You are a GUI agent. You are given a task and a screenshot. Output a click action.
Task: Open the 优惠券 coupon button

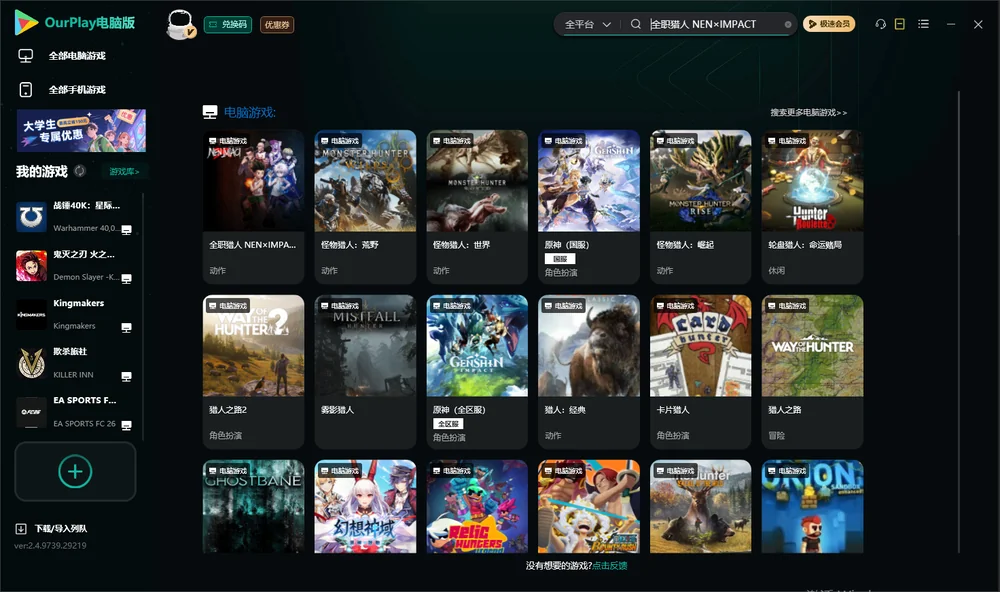[x=277, y=25]
